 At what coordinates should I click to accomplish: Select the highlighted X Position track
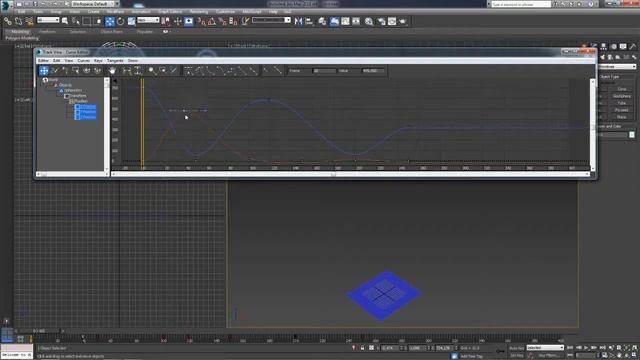(85, 107)
